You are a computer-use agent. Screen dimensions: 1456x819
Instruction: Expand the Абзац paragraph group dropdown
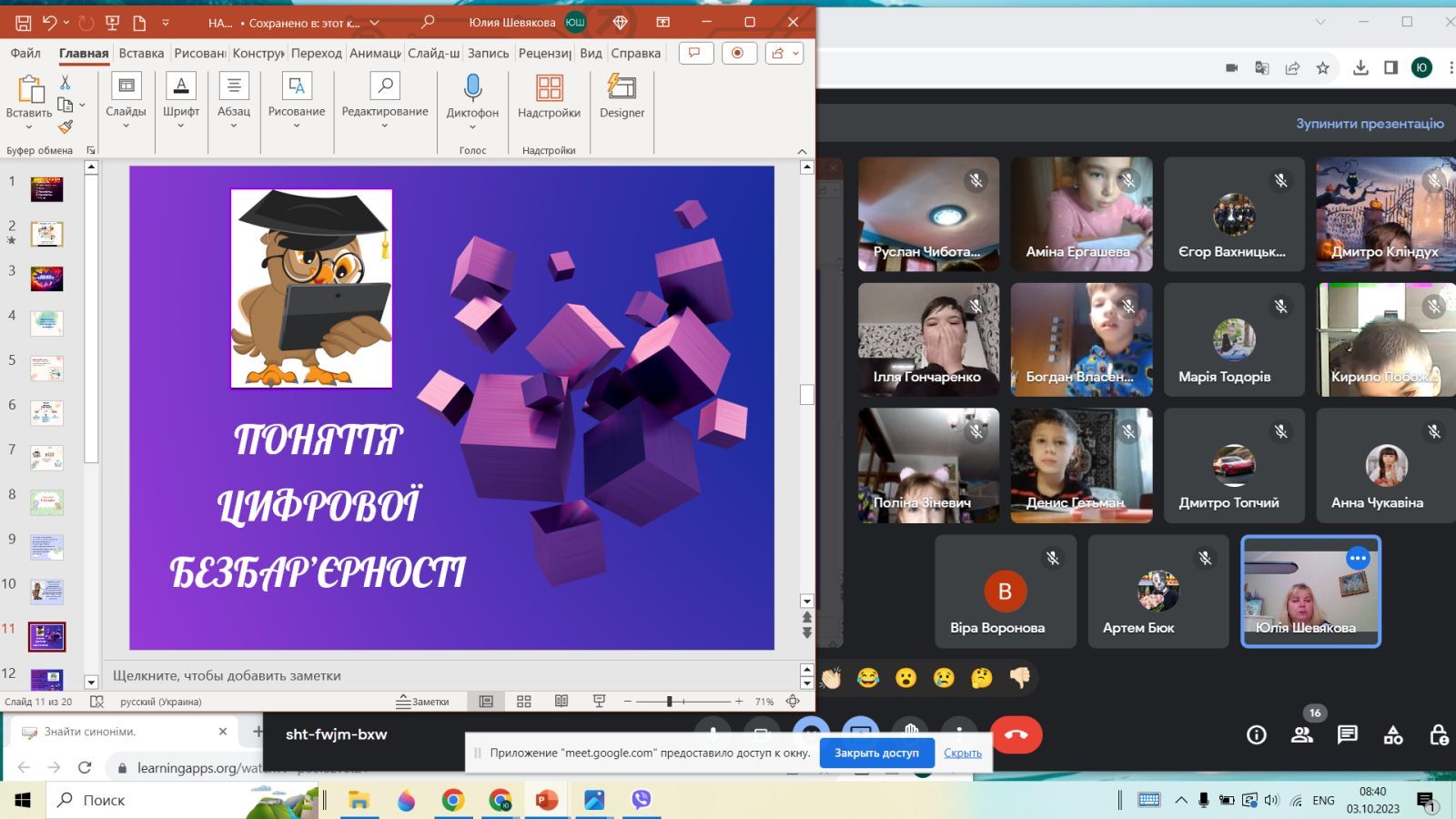point(234,100)
